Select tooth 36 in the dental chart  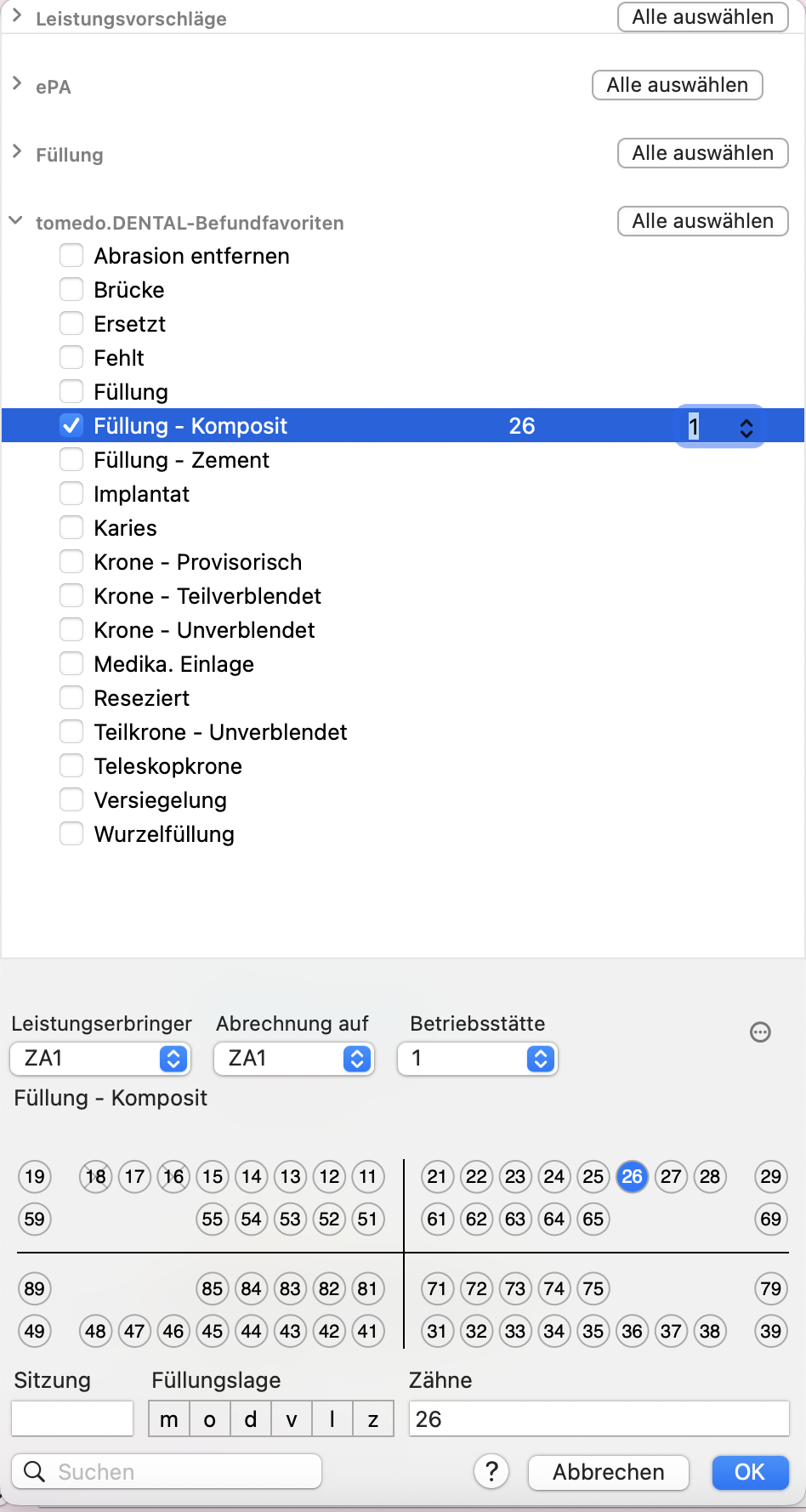pos(632,1331)
